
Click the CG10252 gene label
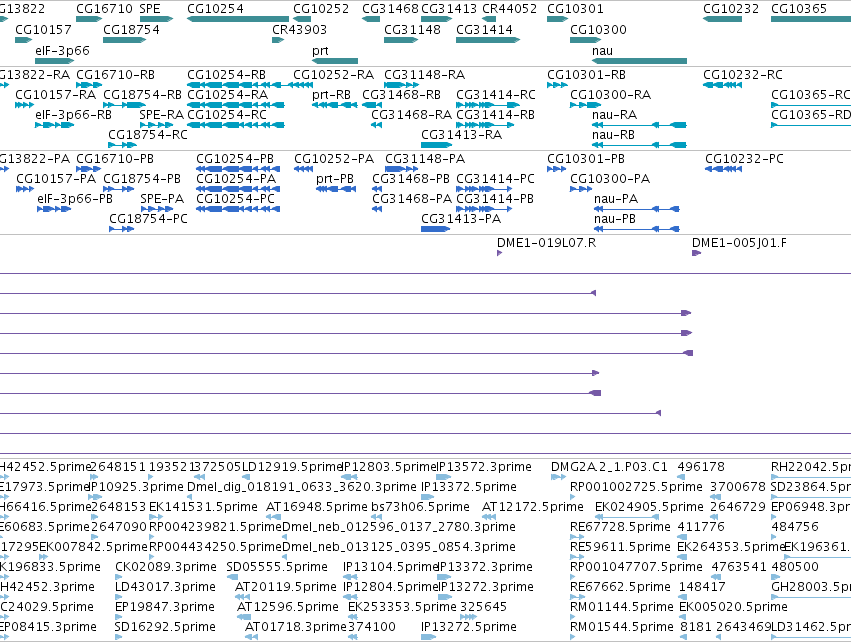321,9
